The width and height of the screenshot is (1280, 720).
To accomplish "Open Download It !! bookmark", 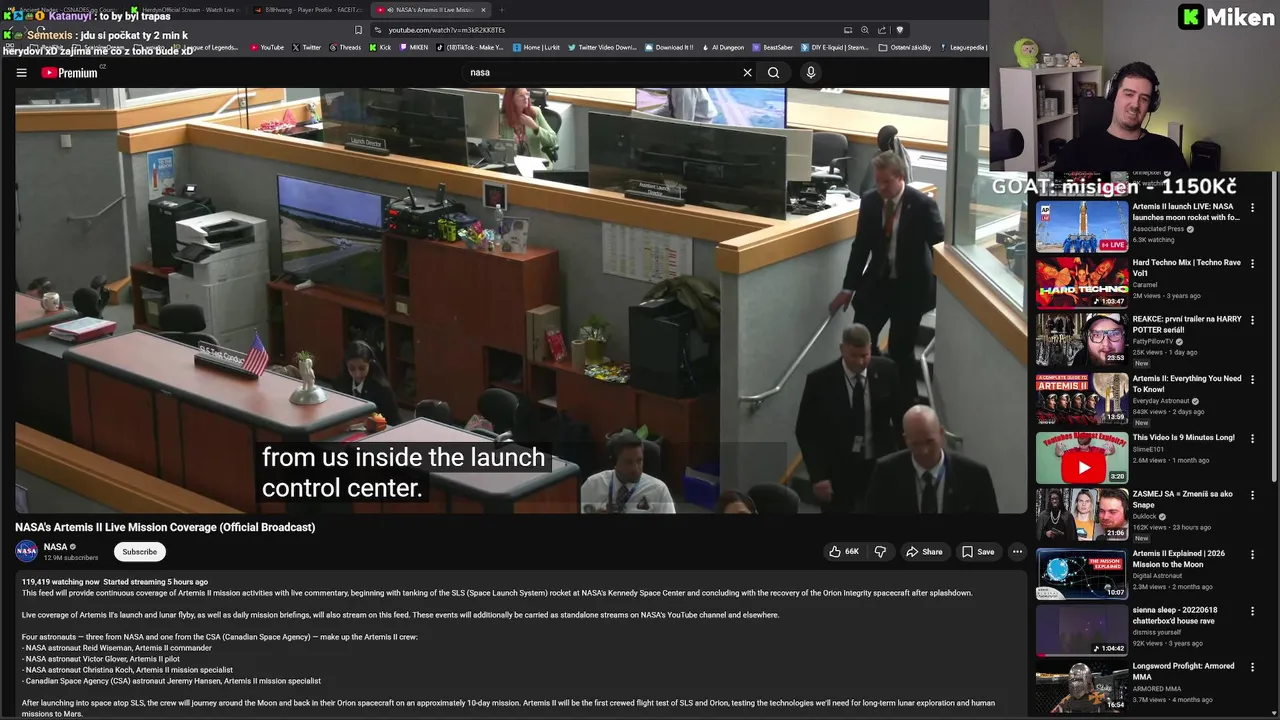I will [669, 47].
